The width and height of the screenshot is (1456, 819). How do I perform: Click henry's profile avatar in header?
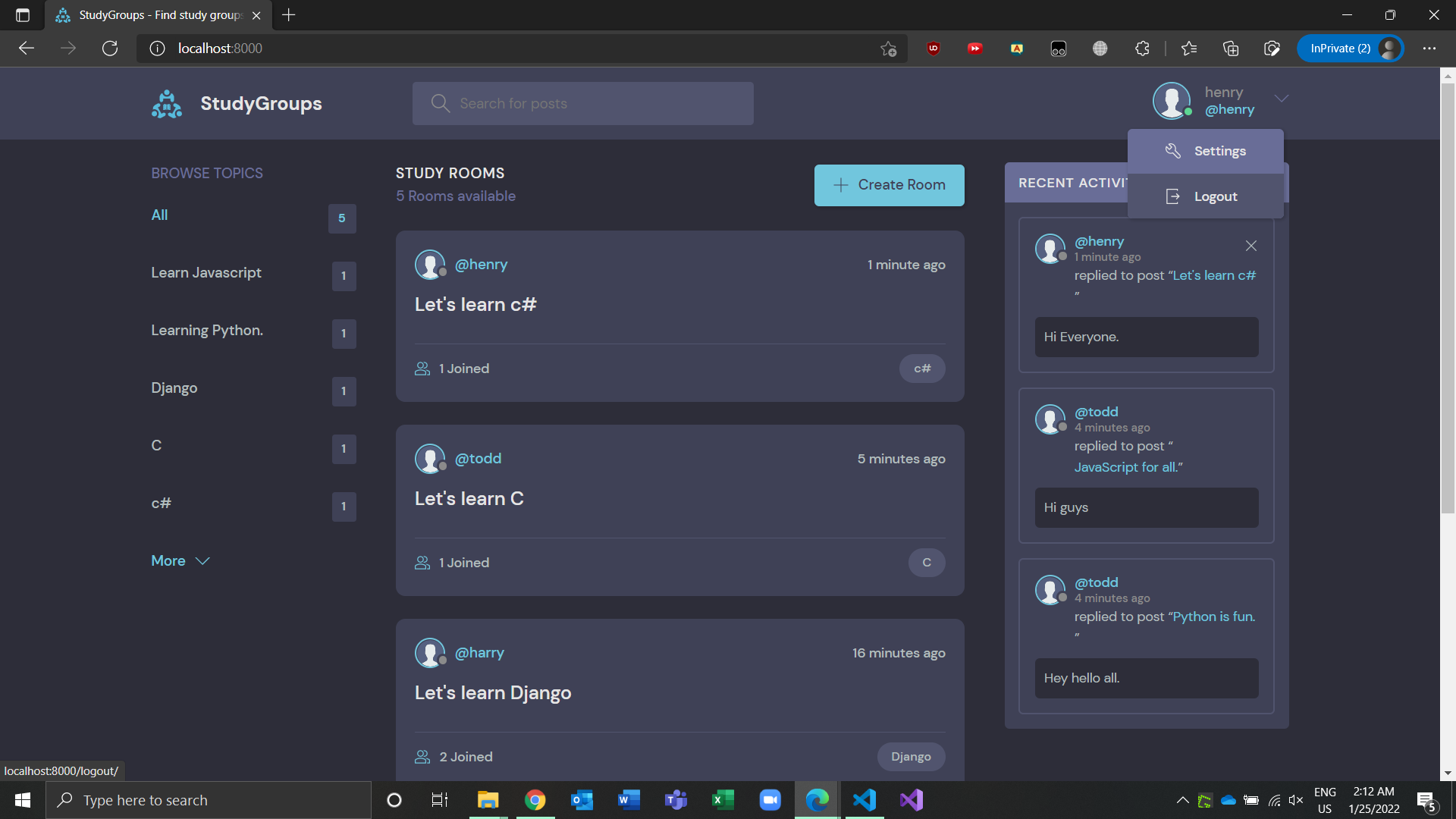pos(1171,100)
